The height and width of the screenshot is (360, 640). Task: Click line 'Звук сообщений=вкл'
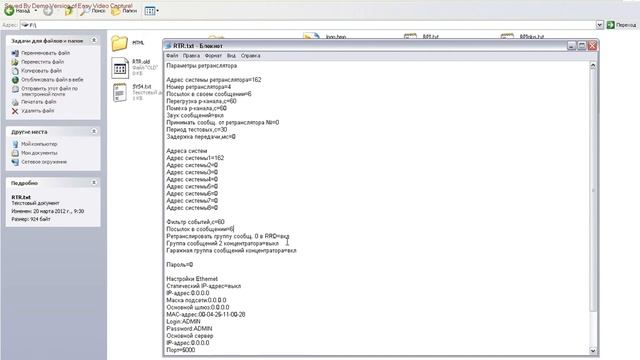pyautogui.click(x=195, y=116)
